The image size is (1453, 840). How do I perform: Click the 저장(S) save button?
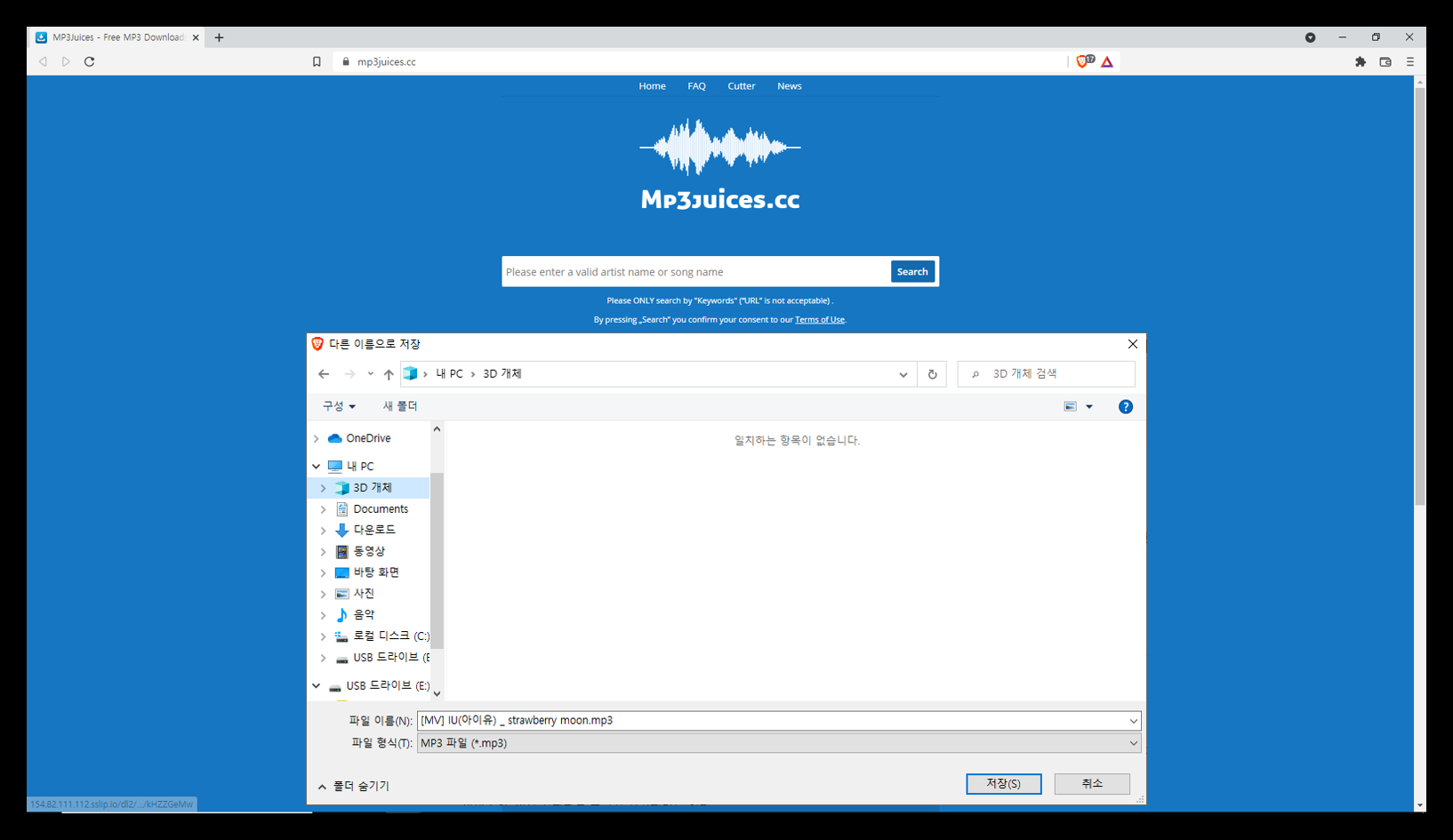1004,784
